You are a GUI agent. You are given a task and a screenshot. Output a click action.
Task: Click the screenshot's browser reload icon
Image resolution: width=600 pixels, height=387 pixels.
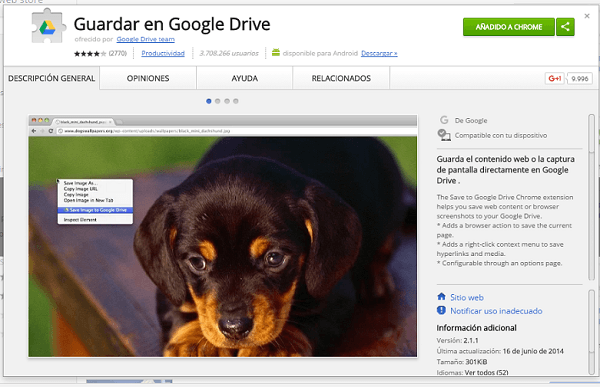point(51,131)
